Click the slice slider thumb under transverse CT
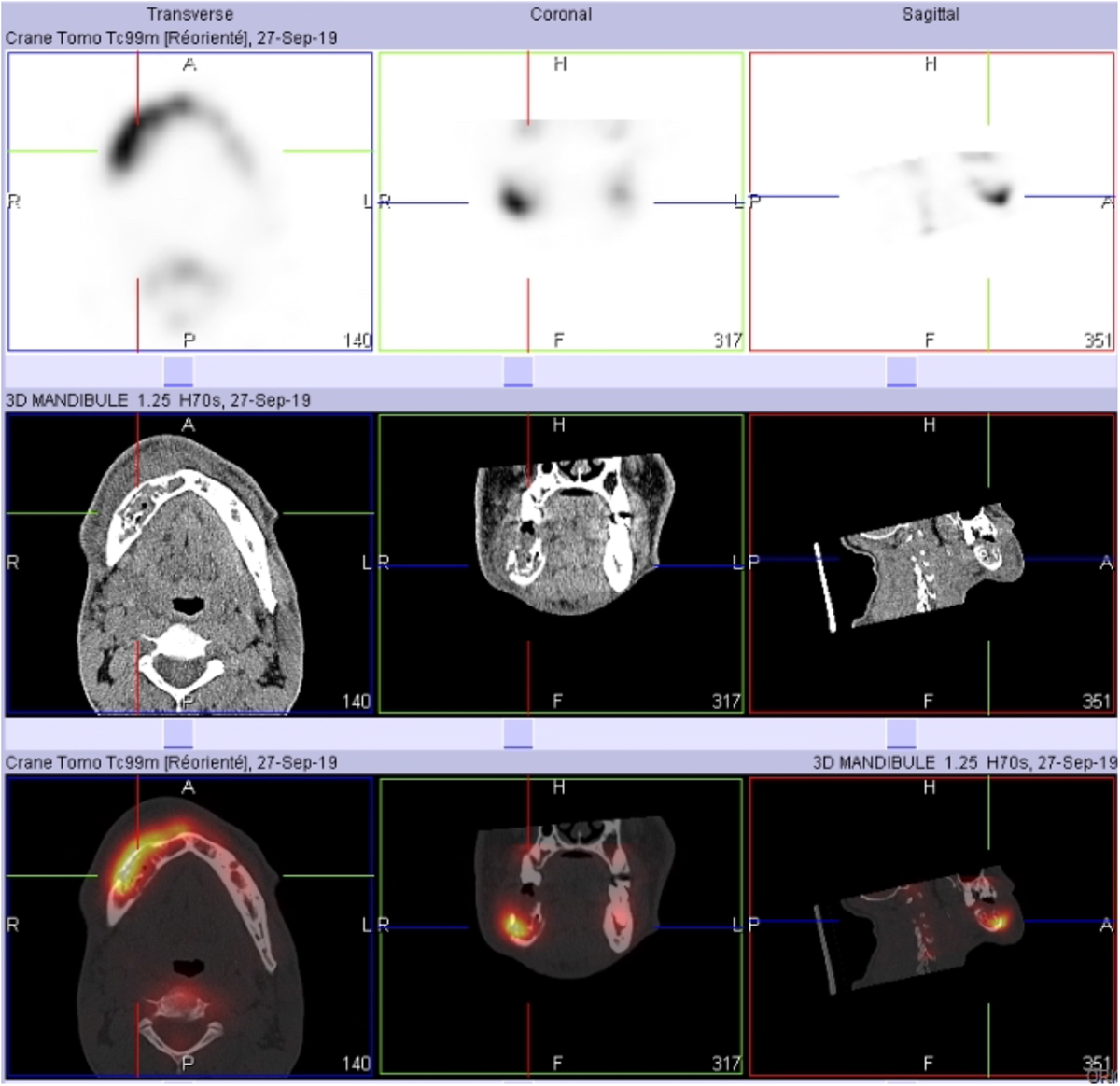Viewport: 1120px width, 1086px height. 178,734
